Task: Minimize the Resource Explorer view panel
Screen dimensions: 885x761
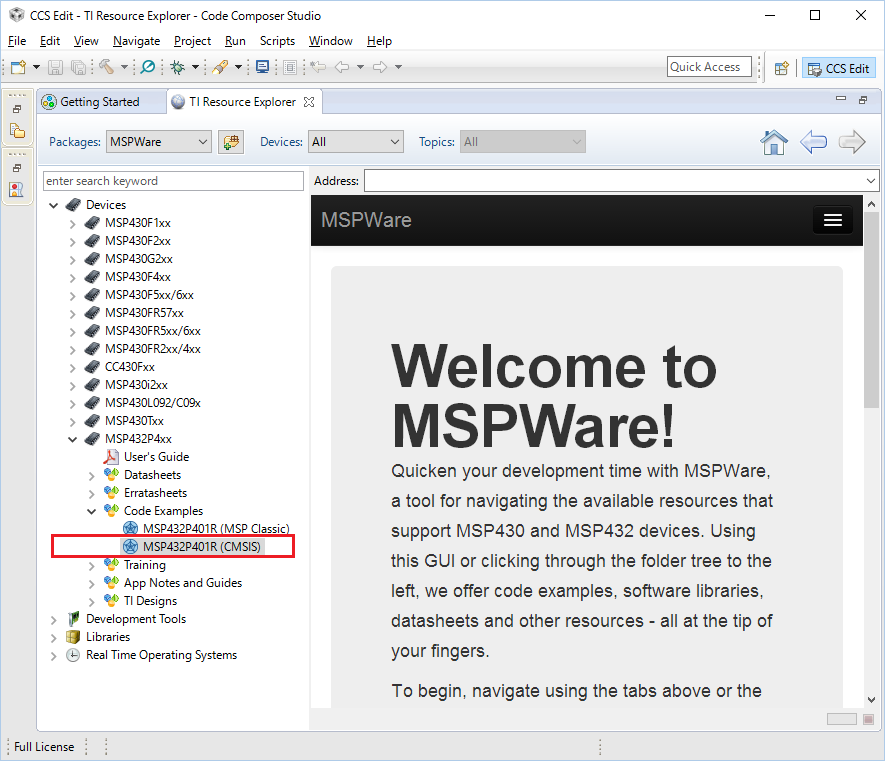Action: 841,99
